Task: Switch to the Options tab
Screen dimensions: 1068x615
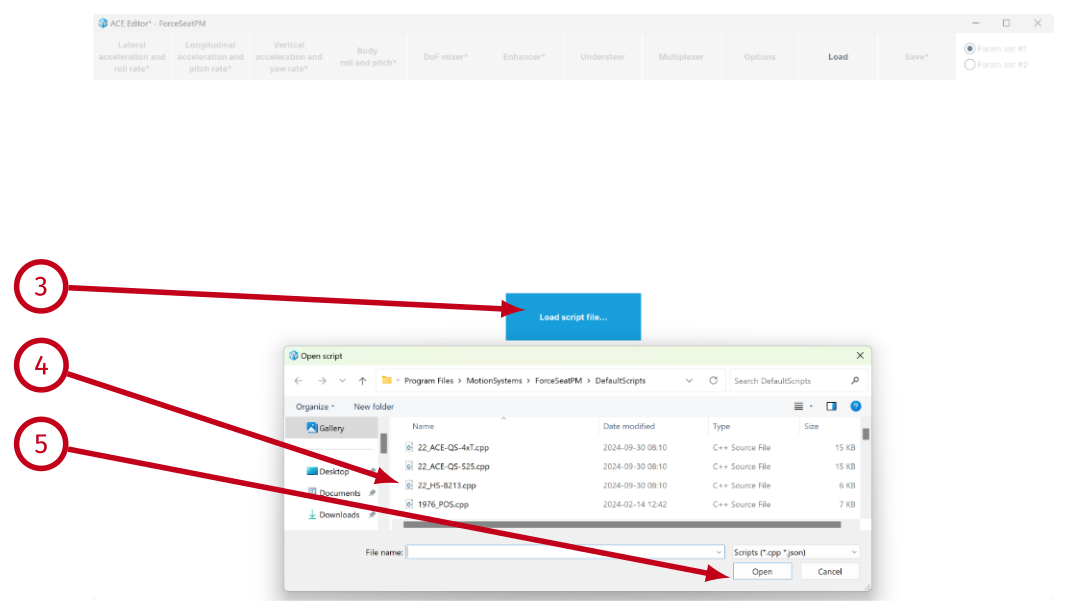Action: coord(759,57)
